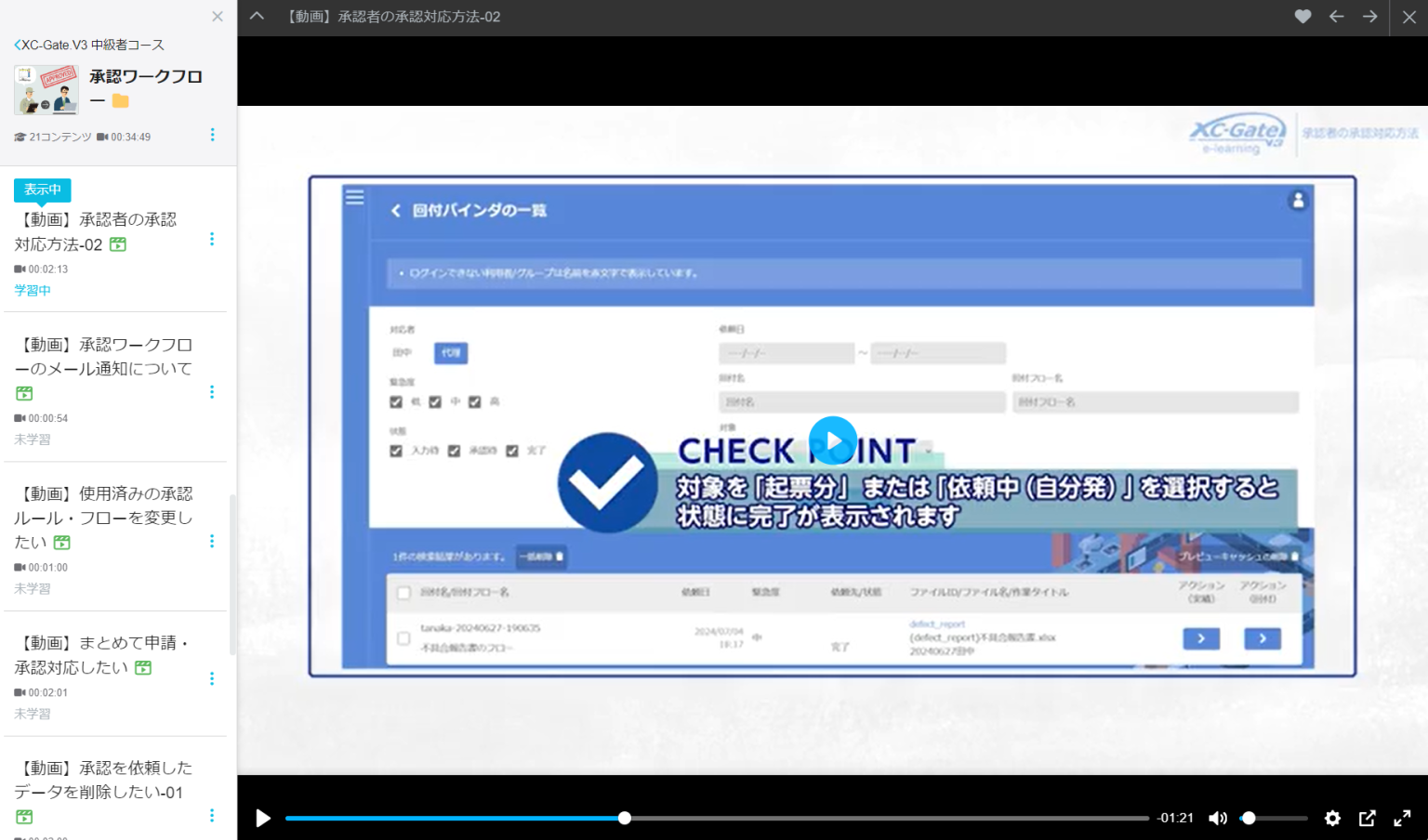The image size is (1428, 840).
Task: Play the video via the center play button
Action: pos(833,440)
